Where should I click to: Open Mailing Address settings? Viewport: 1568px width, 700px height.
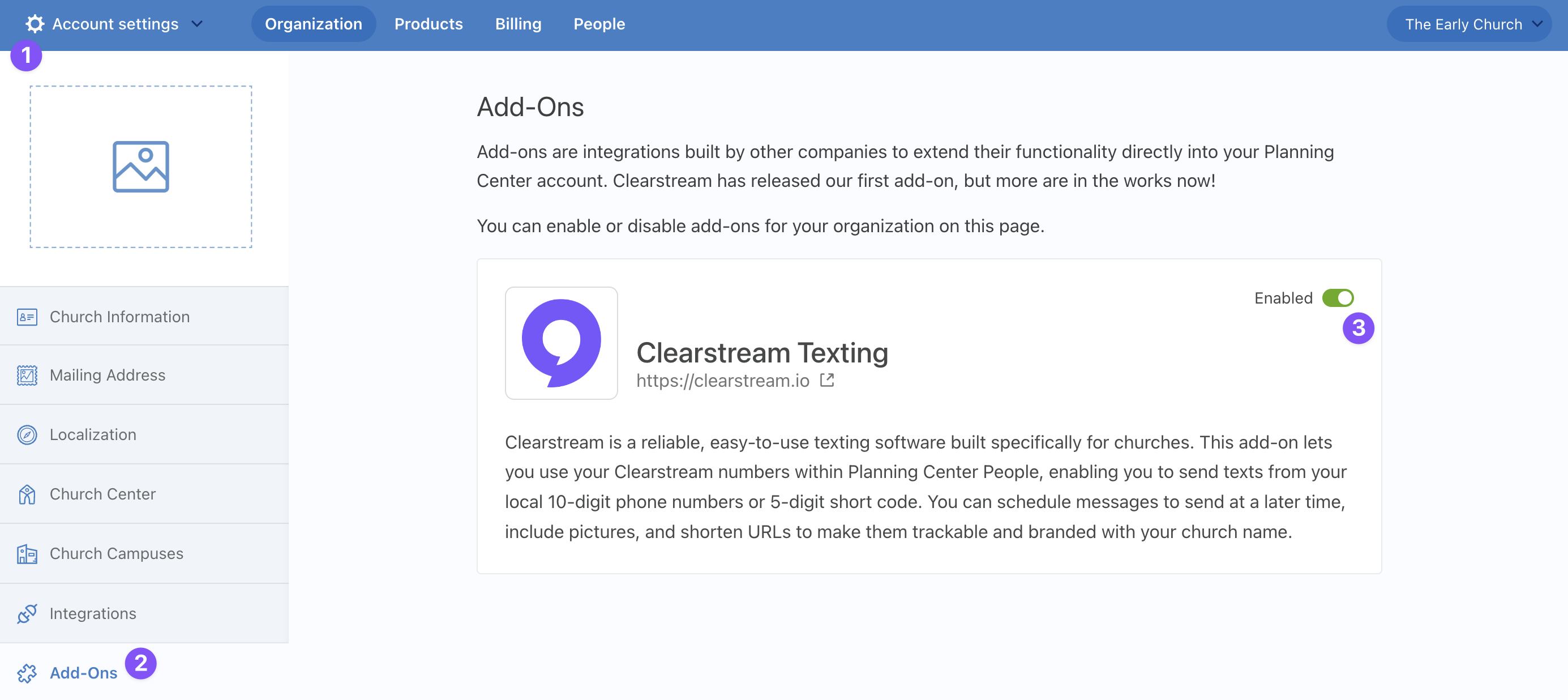(x=144, y=375)
